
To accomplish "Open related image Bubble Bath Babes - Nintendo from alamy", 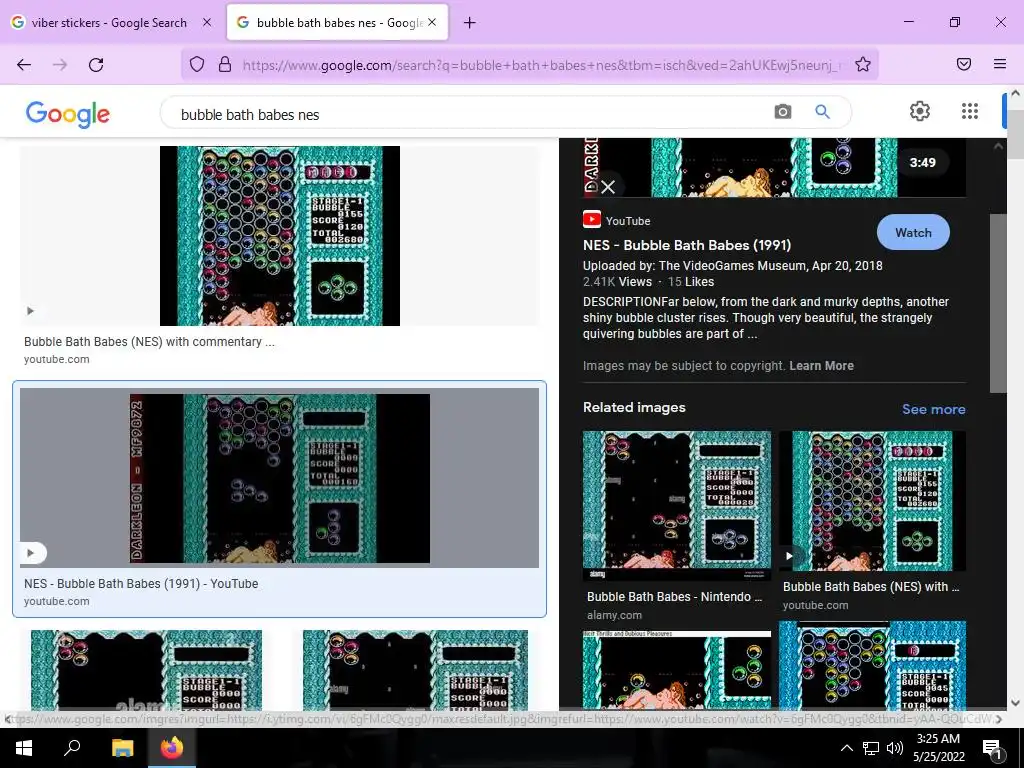I will (677, 505).
